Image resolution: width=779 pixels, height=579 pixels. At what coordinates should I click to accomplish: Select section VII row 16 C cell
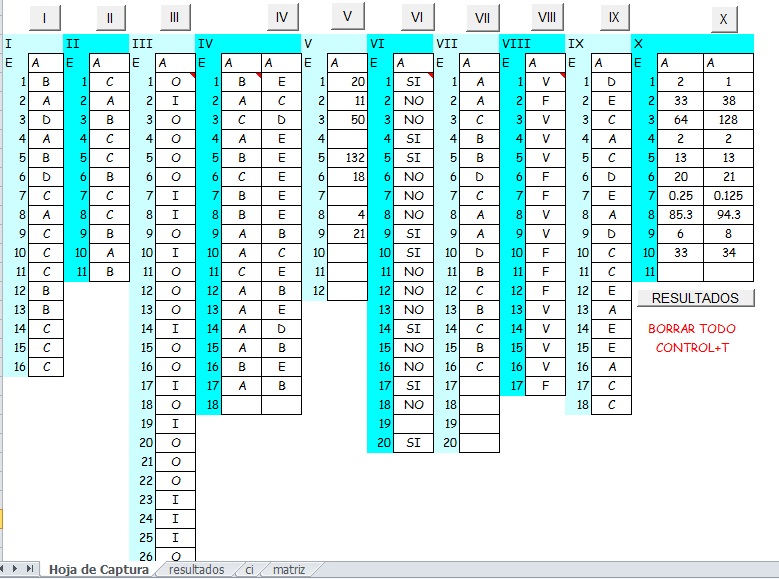pos(479,367)
